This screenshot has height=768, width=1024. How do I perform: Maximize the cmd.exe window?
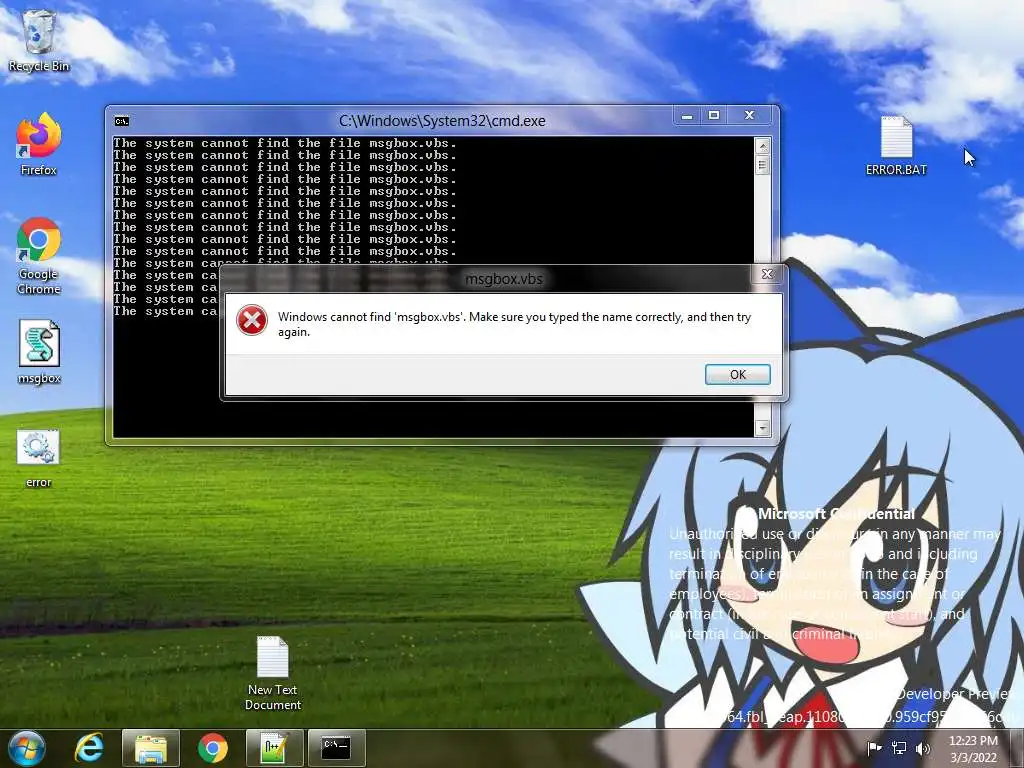pos(714,116)
